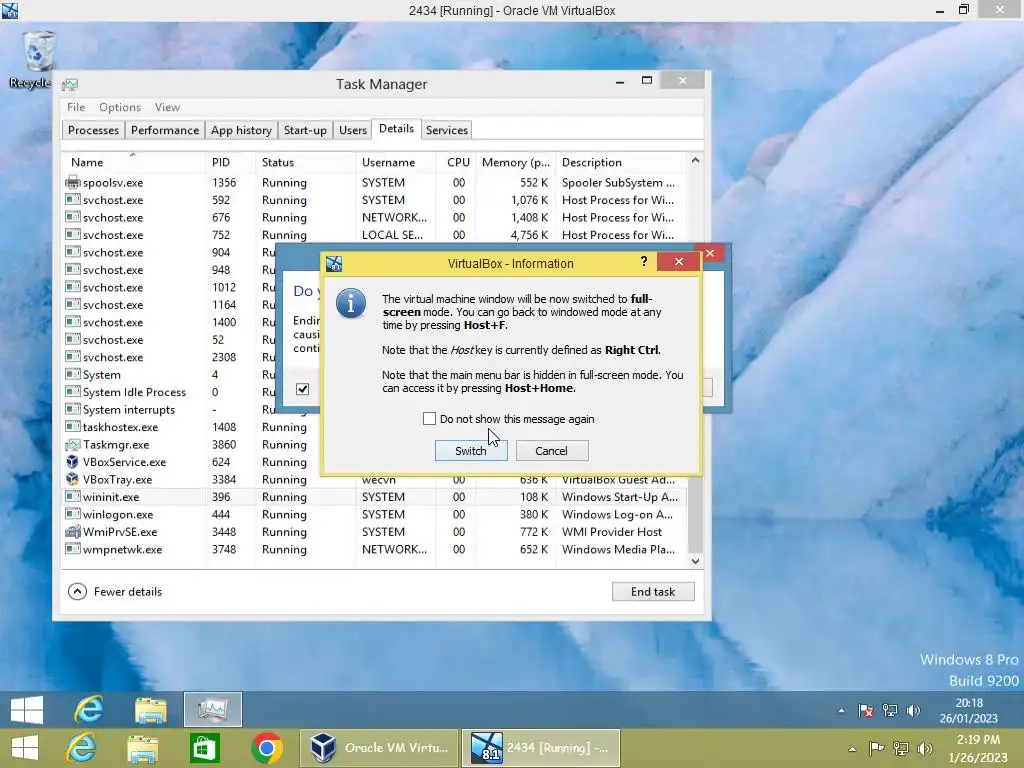This screenshot has width=1024, height=768.
Task: Select the VBoxTray.exe process icon
Action: [72, 479]
